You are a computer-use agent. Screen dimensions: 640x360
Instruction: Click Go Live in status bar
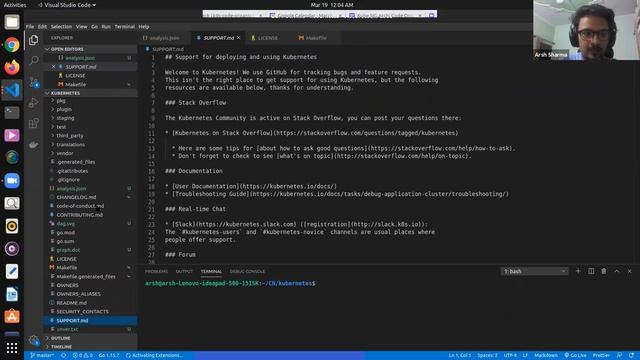(x=575, y=355)
